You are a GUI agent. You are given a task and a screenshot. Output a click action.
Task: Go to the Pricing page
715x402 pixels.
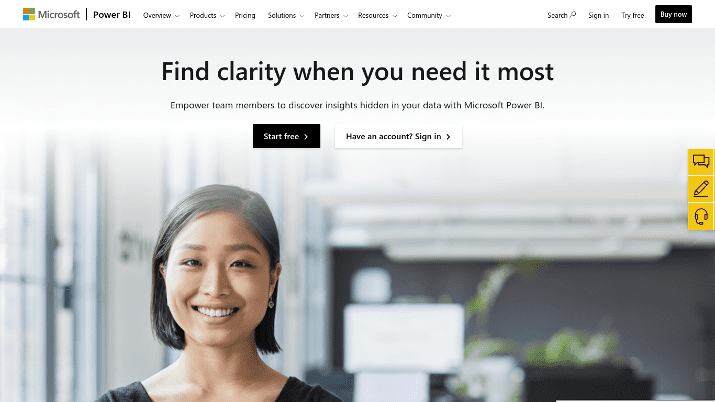(245, 15)
